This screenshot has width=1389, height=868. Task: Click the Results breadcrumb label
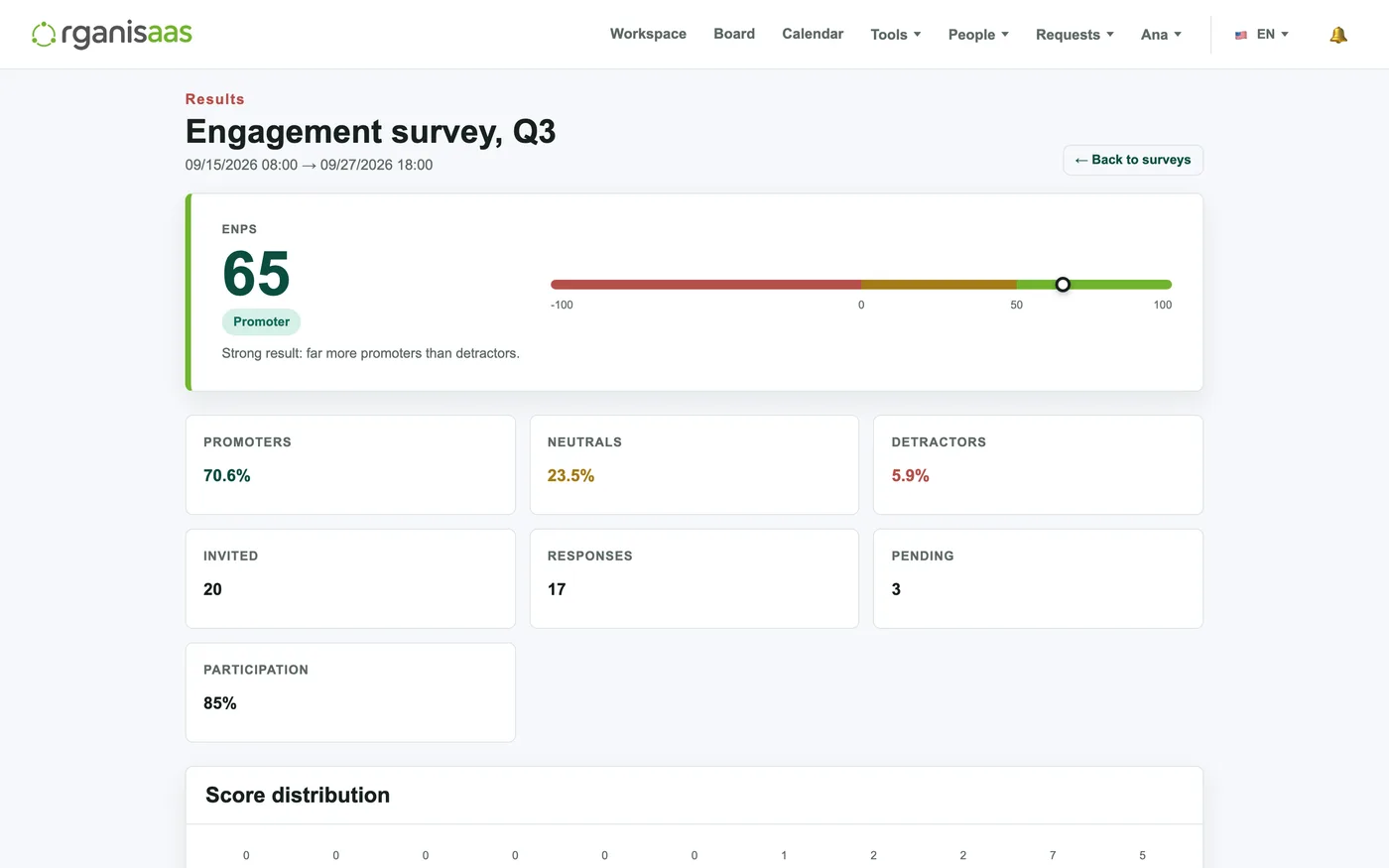pos(214,99)
